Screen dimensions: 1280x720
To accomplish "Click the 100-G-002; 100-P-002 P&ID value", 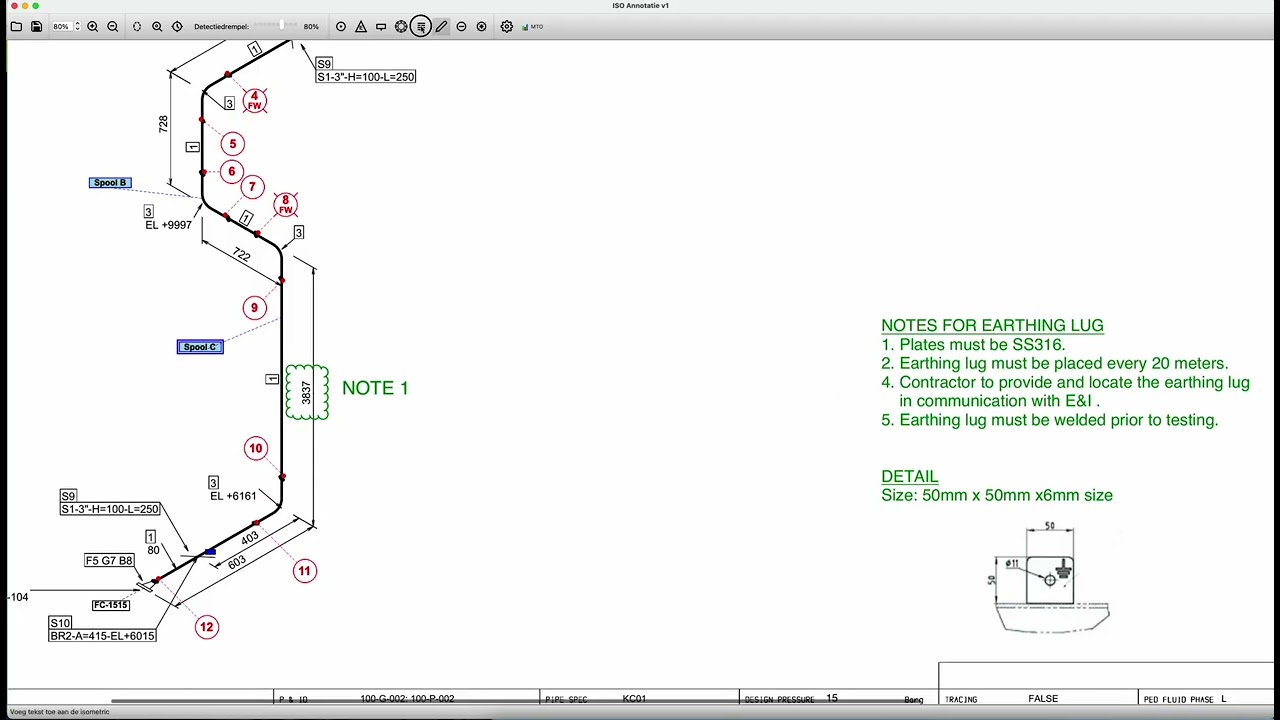I will 407,698.
